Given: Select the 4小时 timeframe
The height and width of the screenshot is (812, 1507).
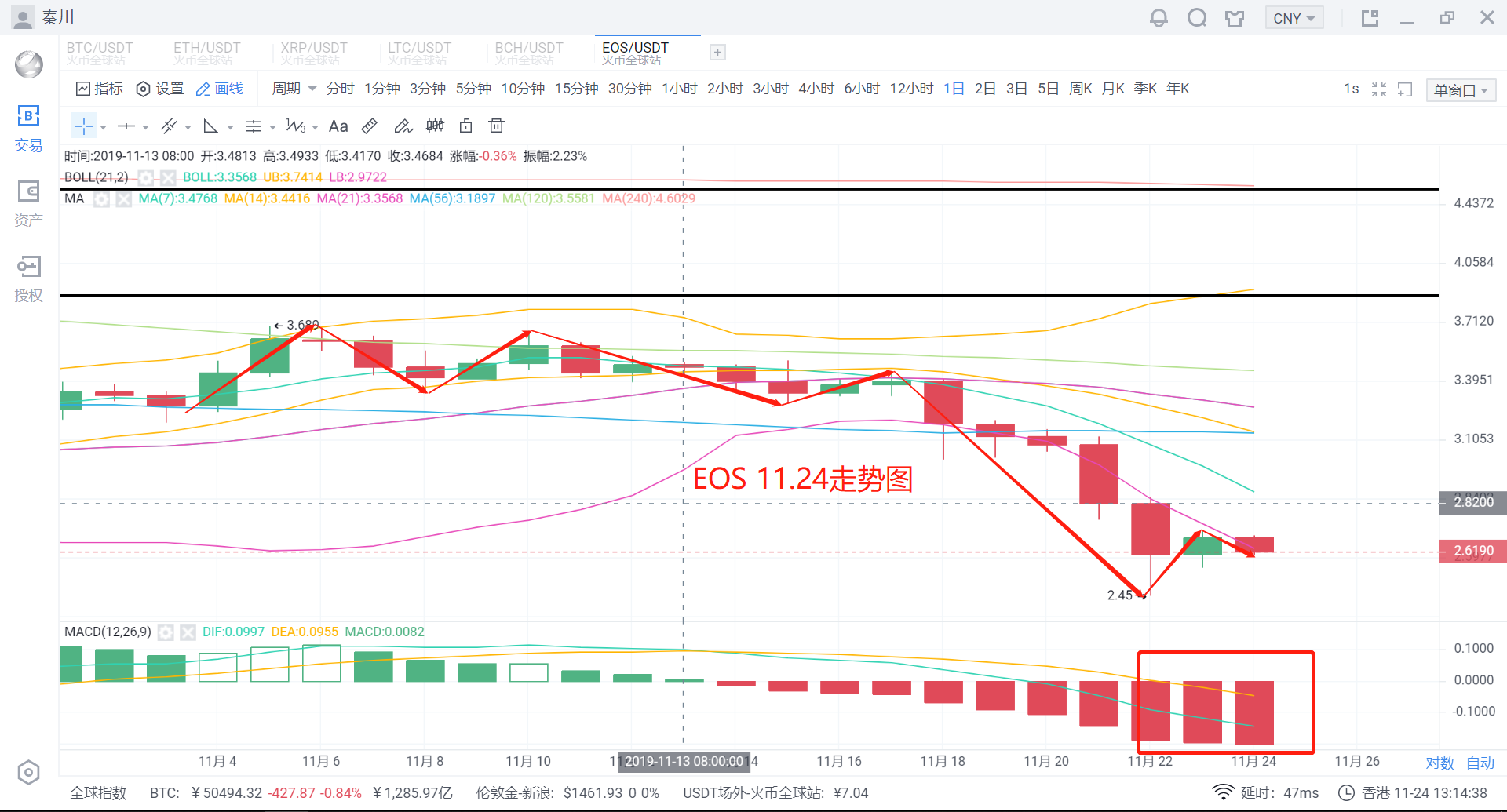Looking at the screenshot, I should point(816,89).
